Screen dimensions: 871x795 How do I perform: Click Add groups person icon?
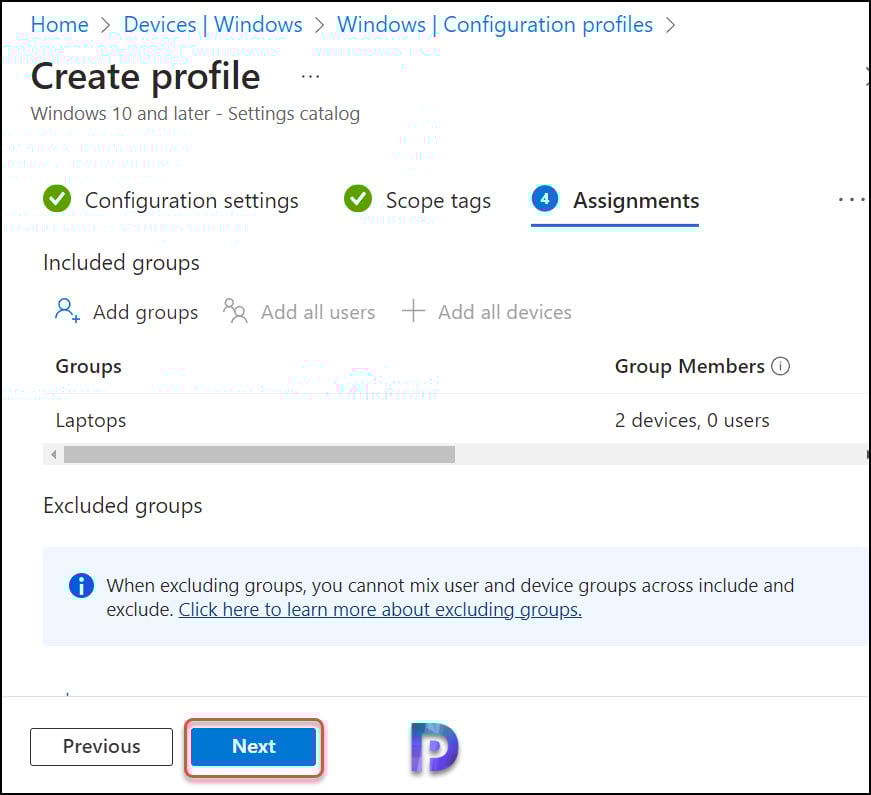[x=67, y=311]
